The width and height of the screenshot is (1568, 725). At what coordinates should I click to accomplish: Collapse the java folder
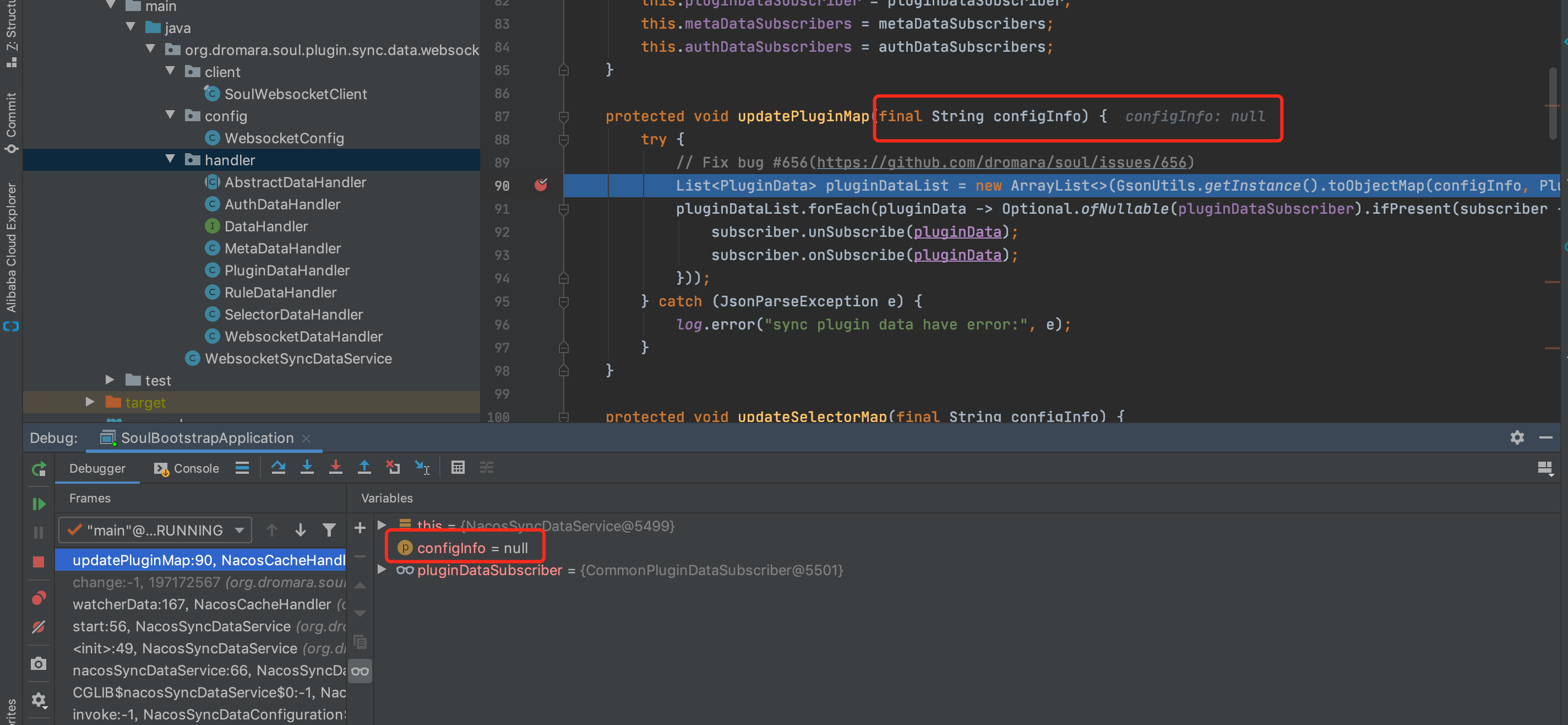coord(131,27)
